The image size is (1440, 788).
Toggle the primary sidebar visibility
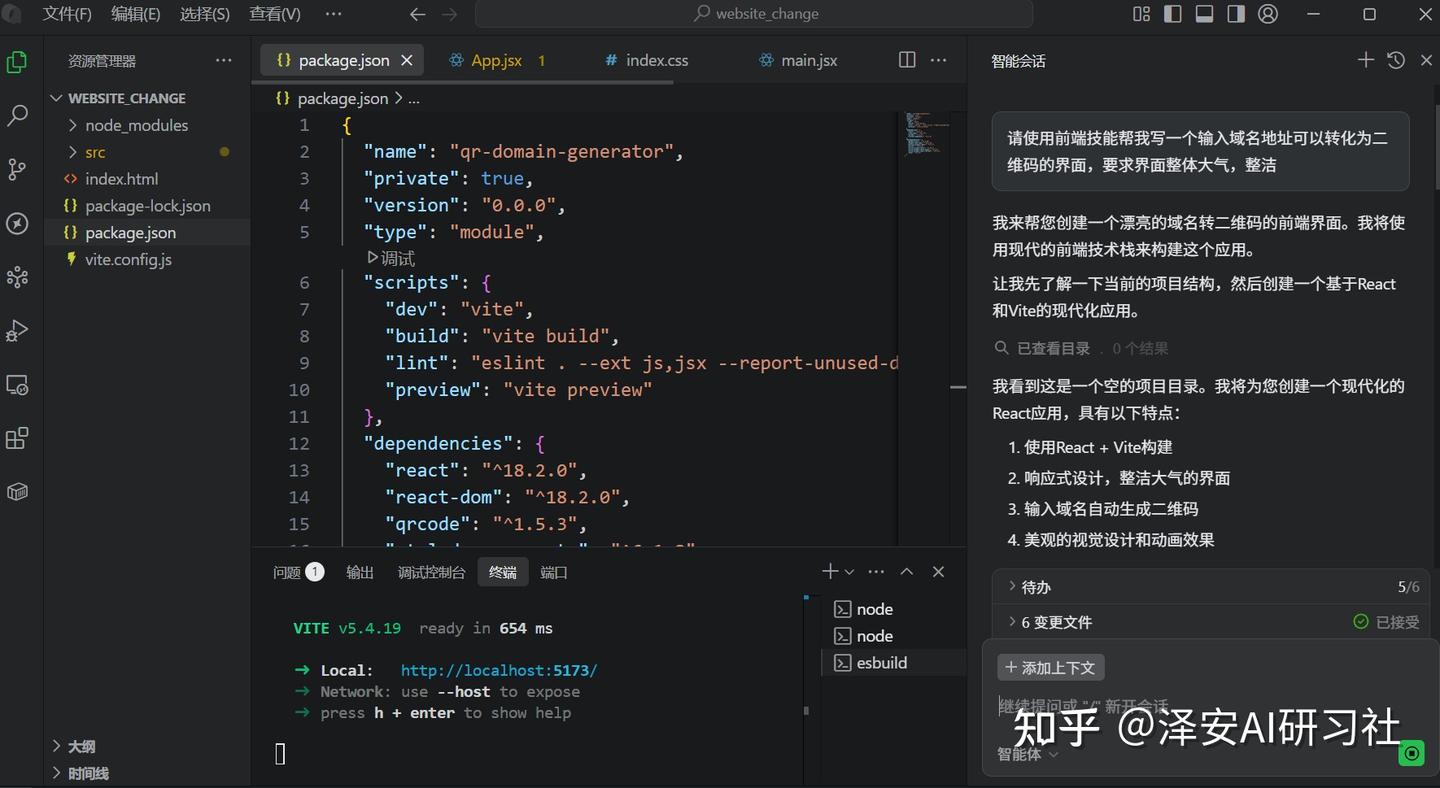tap(1171, 13)
